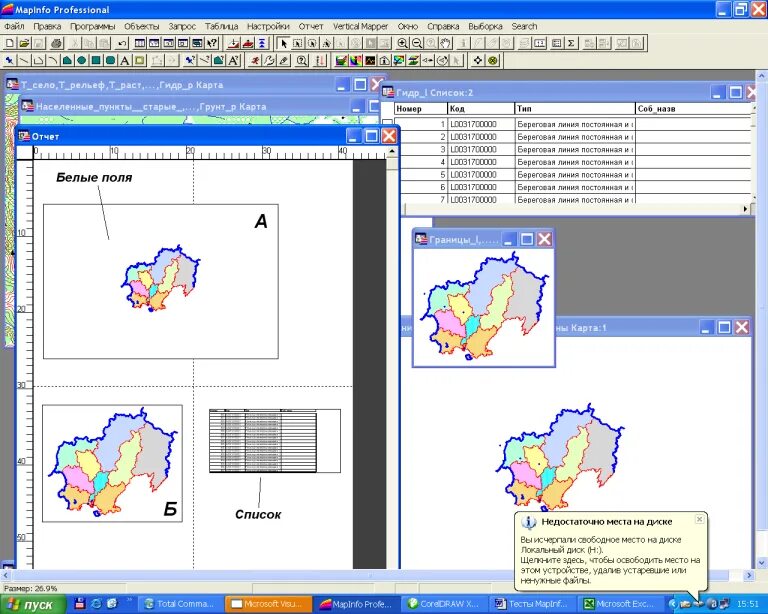Open a new Browser window icon
The width and height of the screenshot is (768, 614).
point(140,43)
